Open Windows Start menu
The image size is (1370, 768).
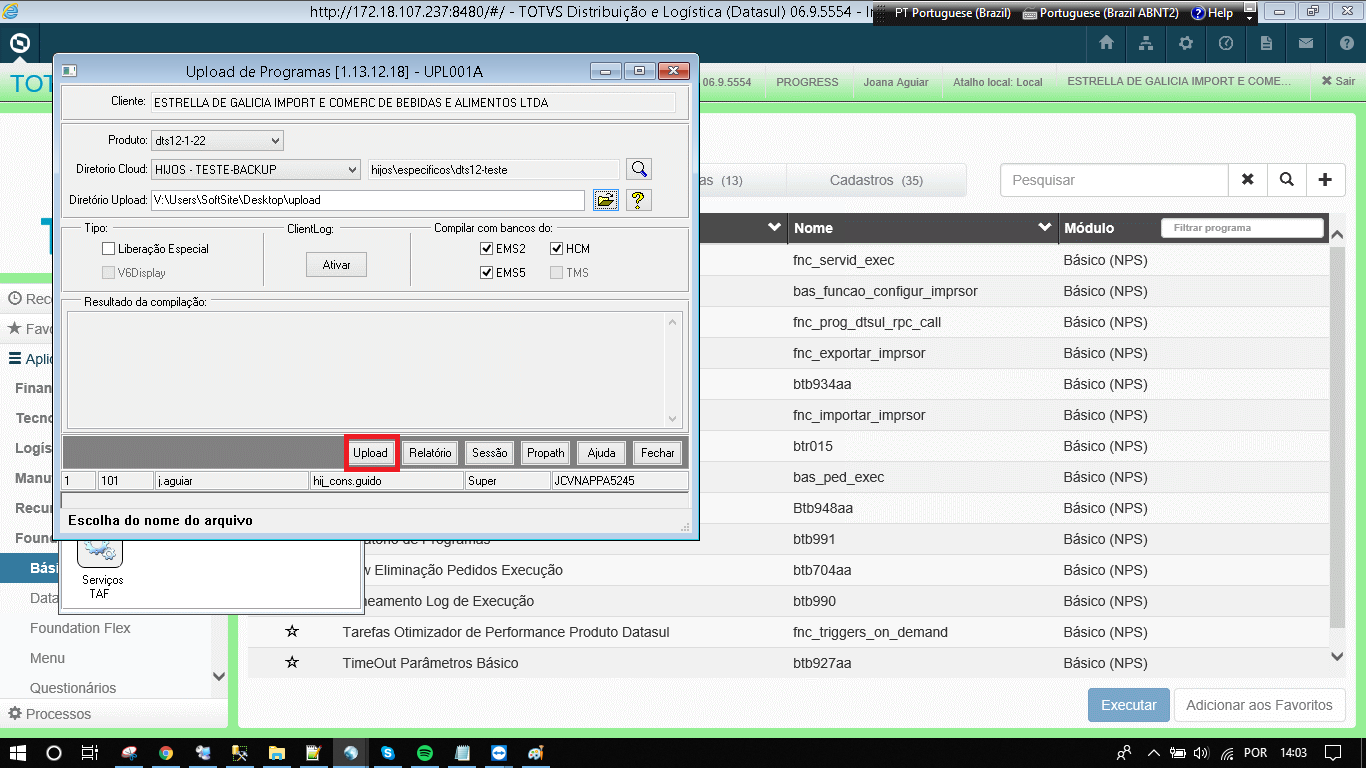[17, 753]
